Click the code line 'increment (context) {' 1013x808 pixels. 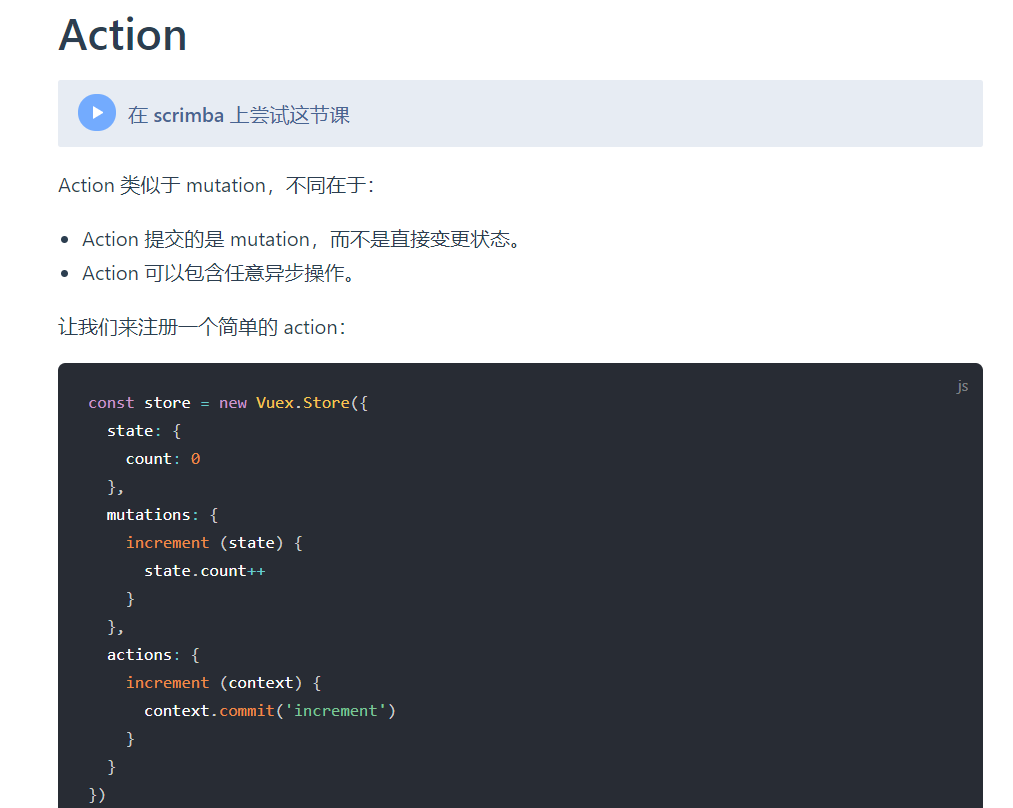224,683
